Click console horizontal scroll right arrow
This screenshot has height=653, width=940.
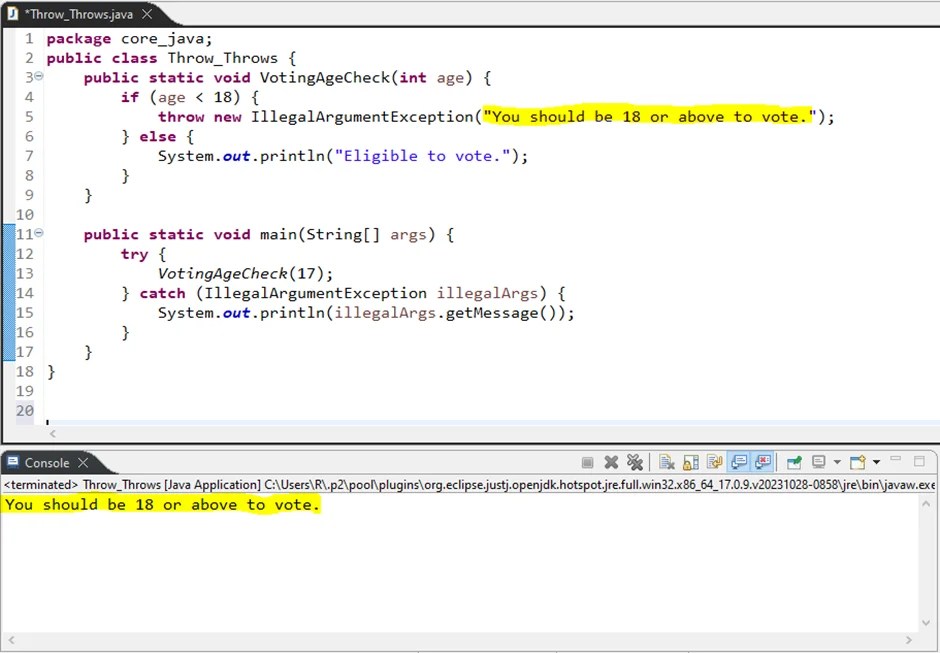pos(909,640)
